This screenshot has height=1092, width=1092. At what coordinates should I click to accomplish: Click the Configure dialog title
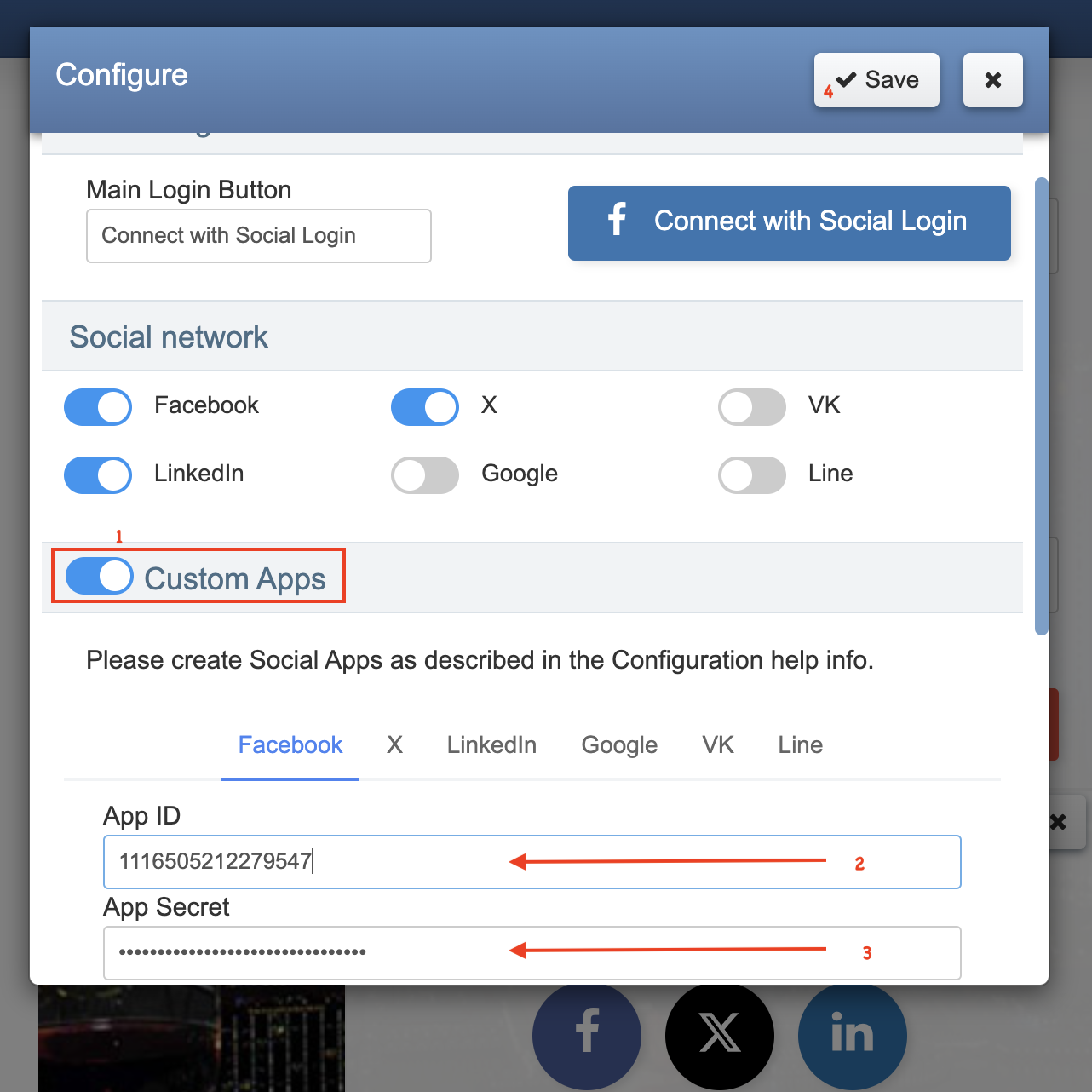[122, 75]
